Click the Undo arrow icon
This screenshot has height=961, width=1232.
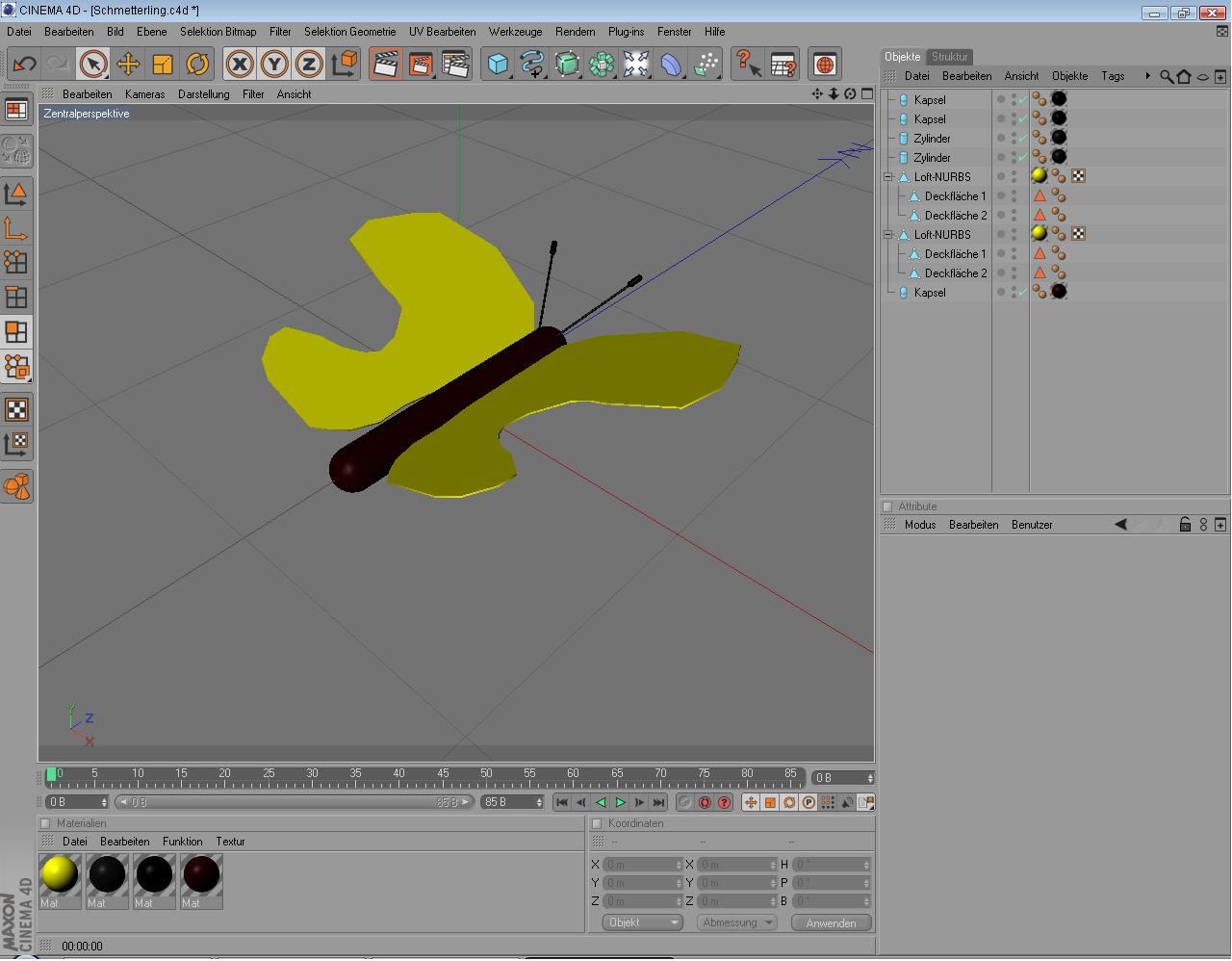point(24,65)
